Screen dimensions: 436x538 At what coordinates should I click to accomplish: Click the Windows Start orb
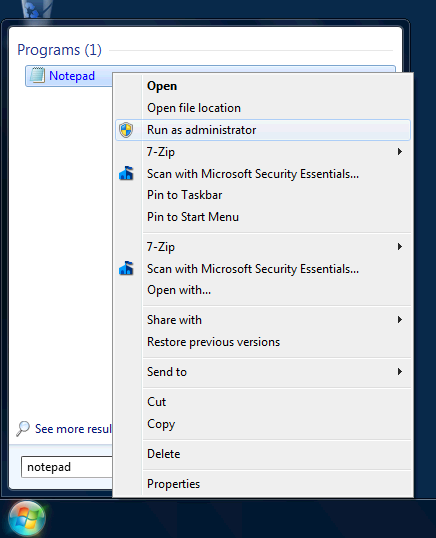coord(27,518)
